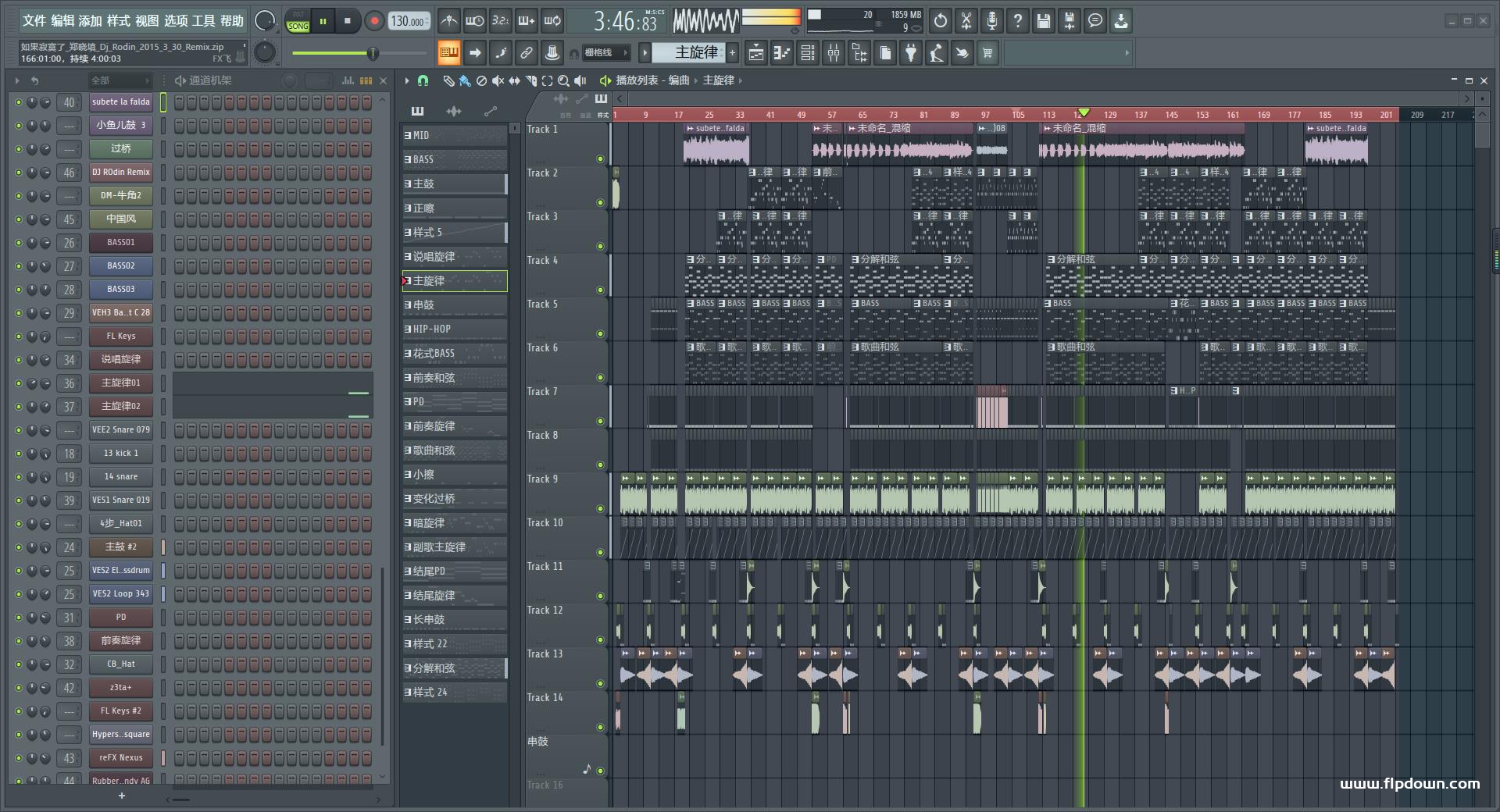Mute the FL Keys channel green LED
1500x812 pixels.
(19, 337)
